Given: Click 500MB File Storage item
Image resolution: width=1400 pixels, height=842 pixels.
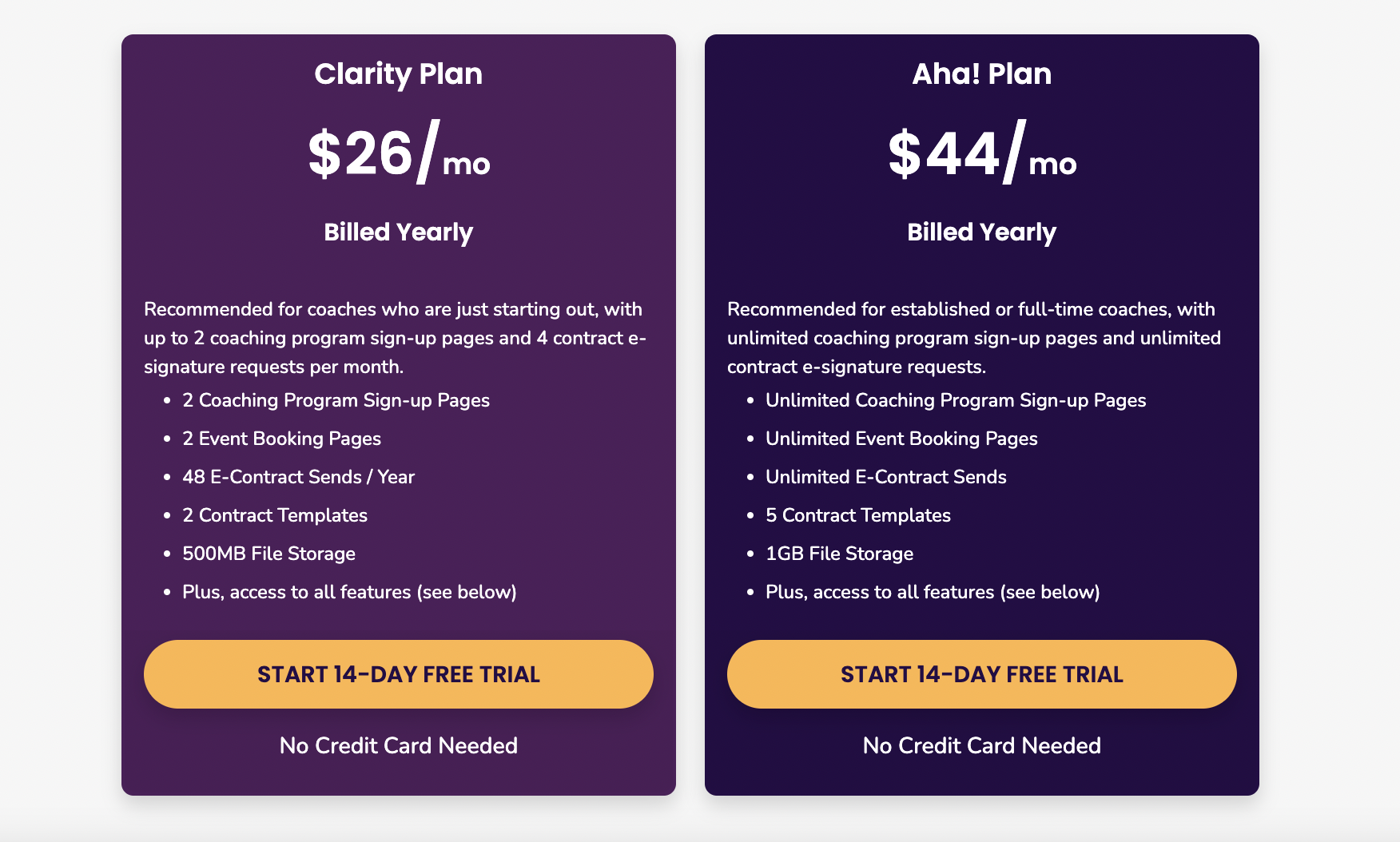Looking at the screenshot, I should pos(268,554).
